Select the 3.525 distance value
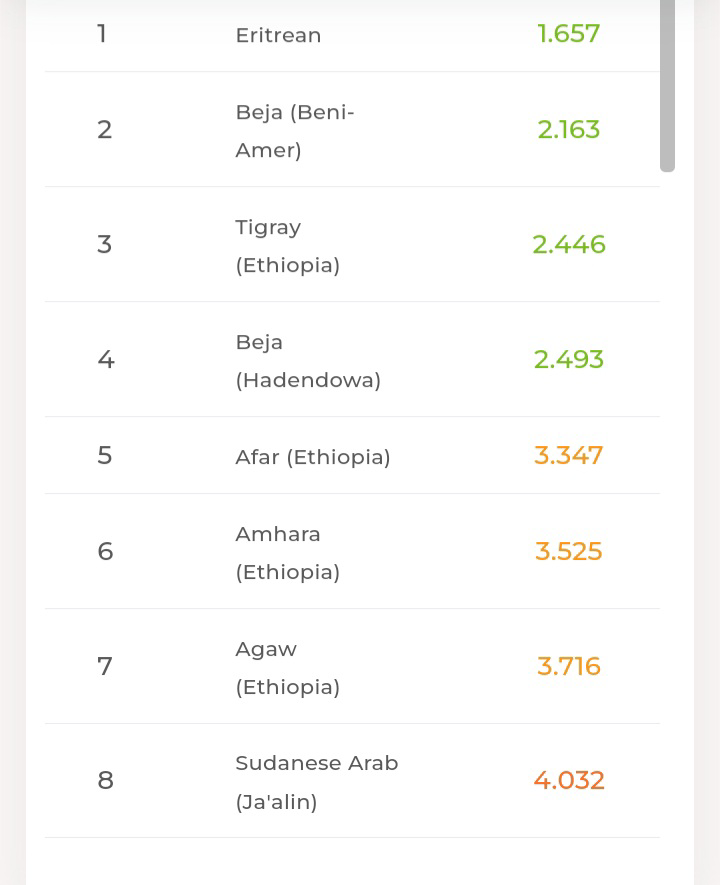Viewport: 720px width, 885px height. tap(568, 552)
